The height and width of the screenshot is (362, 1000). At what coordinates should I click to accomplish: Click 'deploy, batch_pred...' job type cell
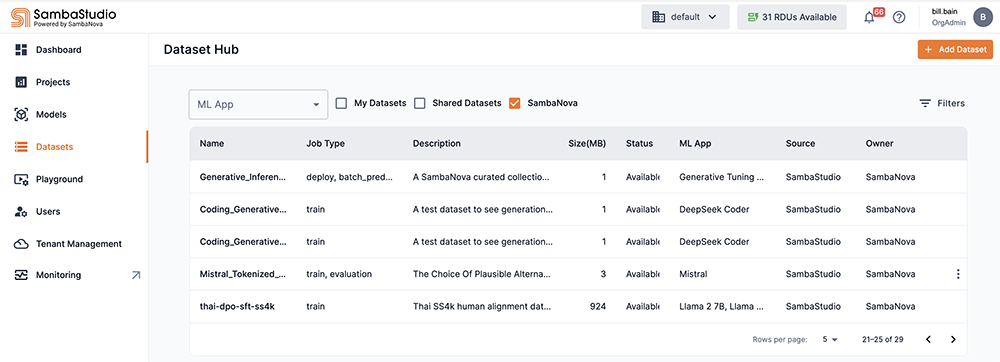tap(349, 177)
